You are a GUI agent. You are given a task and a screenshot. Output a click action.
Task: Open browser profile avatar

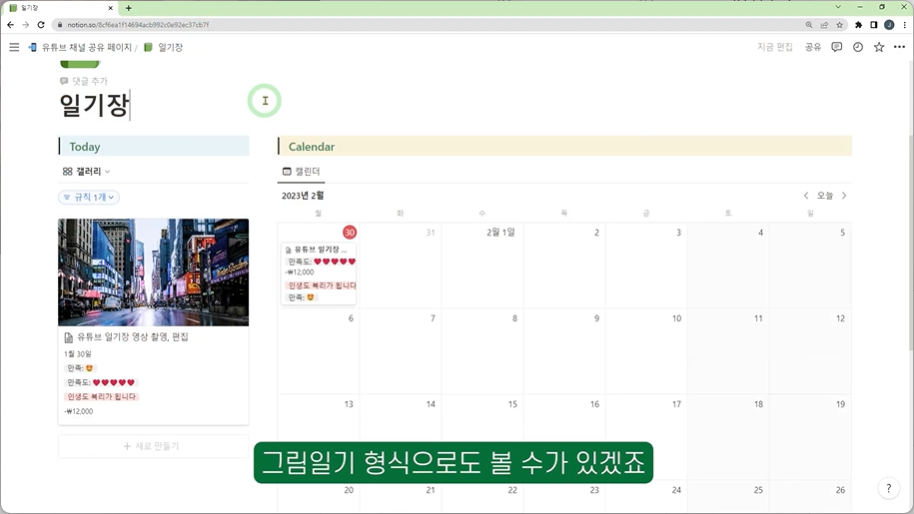point(889,24)
